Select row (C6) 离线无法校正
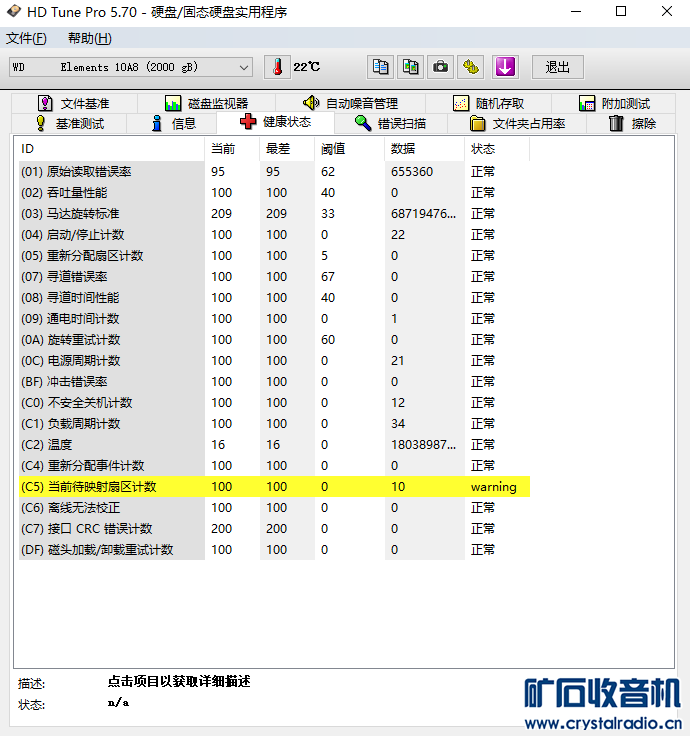Viewport: 690px width, 736px height. pyautogui.click(x=274, y=508)
